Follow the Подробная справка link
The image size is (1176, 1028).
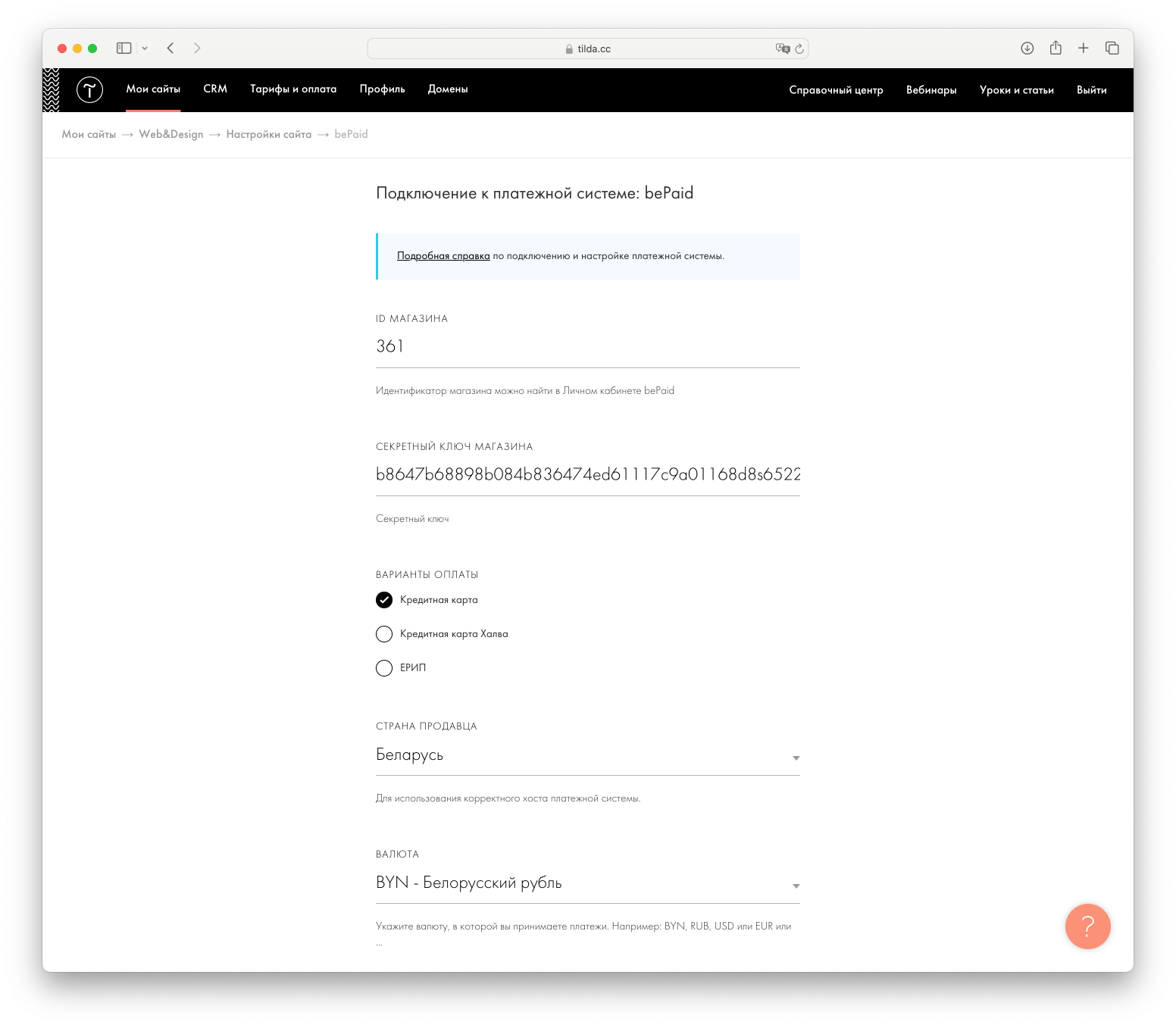pyautogui.click(x=443, y=256)
